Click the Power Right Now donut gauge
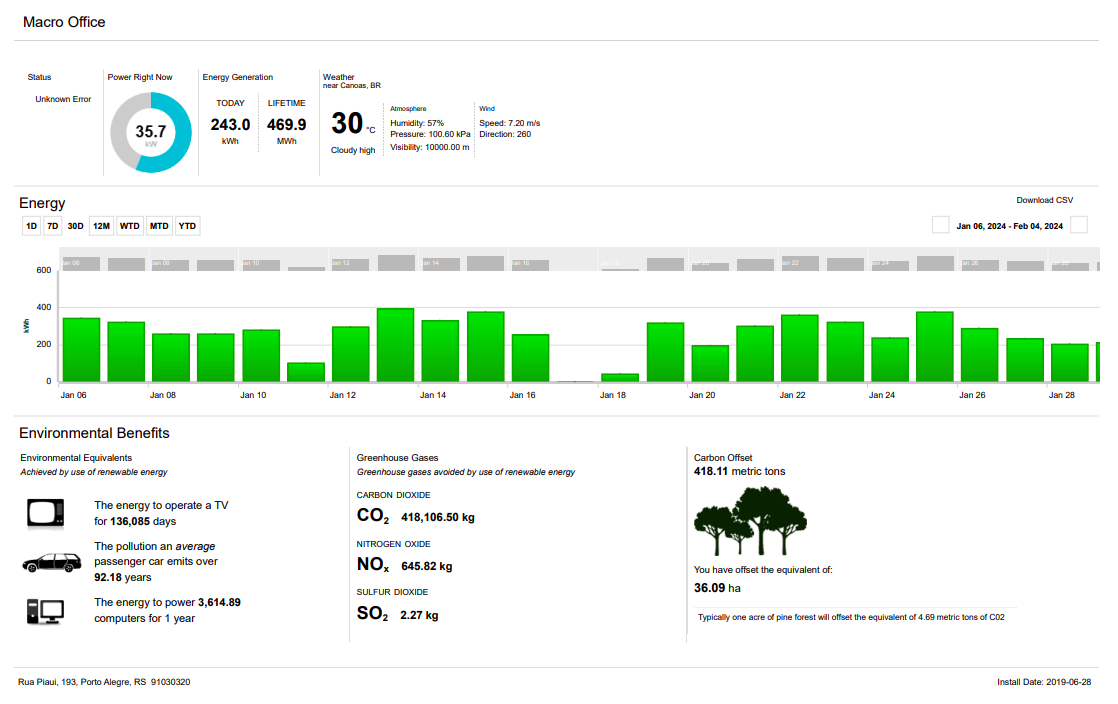This screenshot has height=704, width=1118. (x=151, y=133)
